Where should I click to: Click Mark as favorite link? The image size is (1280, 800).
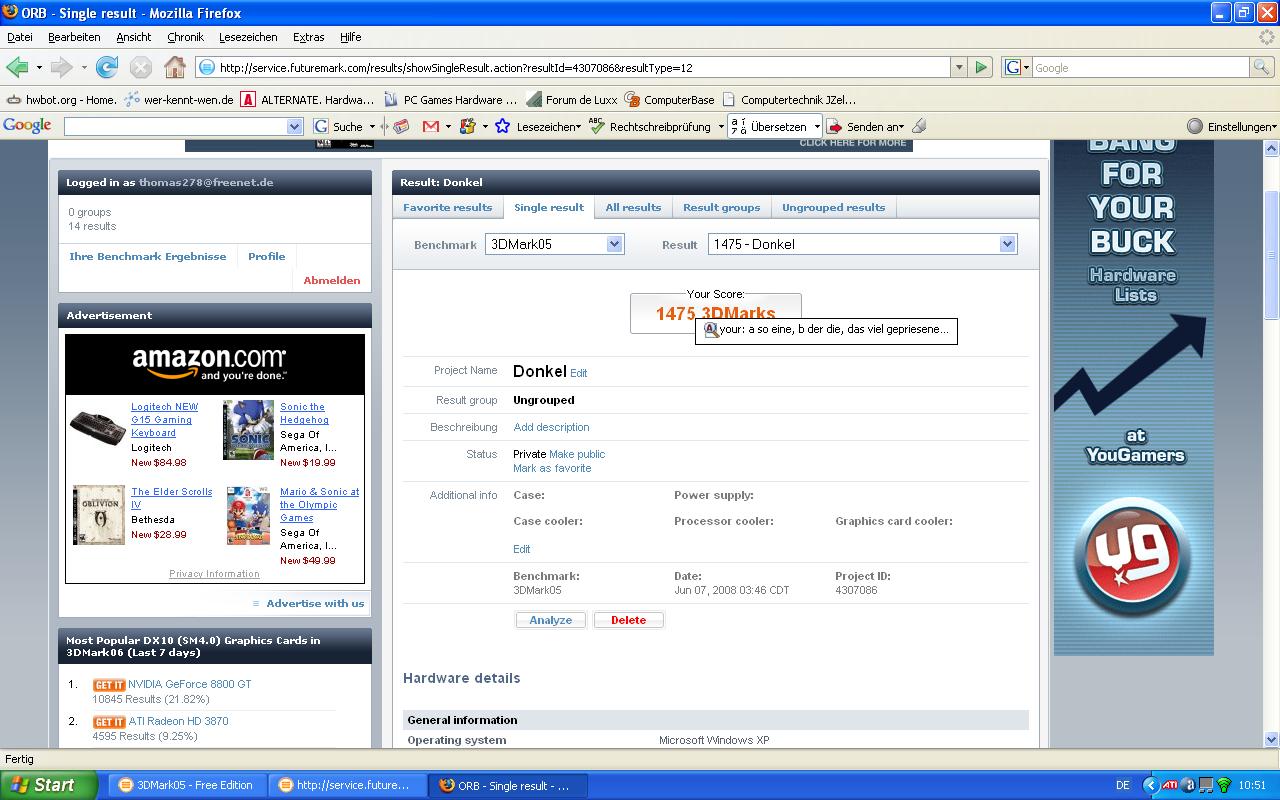tap(552, 468)
